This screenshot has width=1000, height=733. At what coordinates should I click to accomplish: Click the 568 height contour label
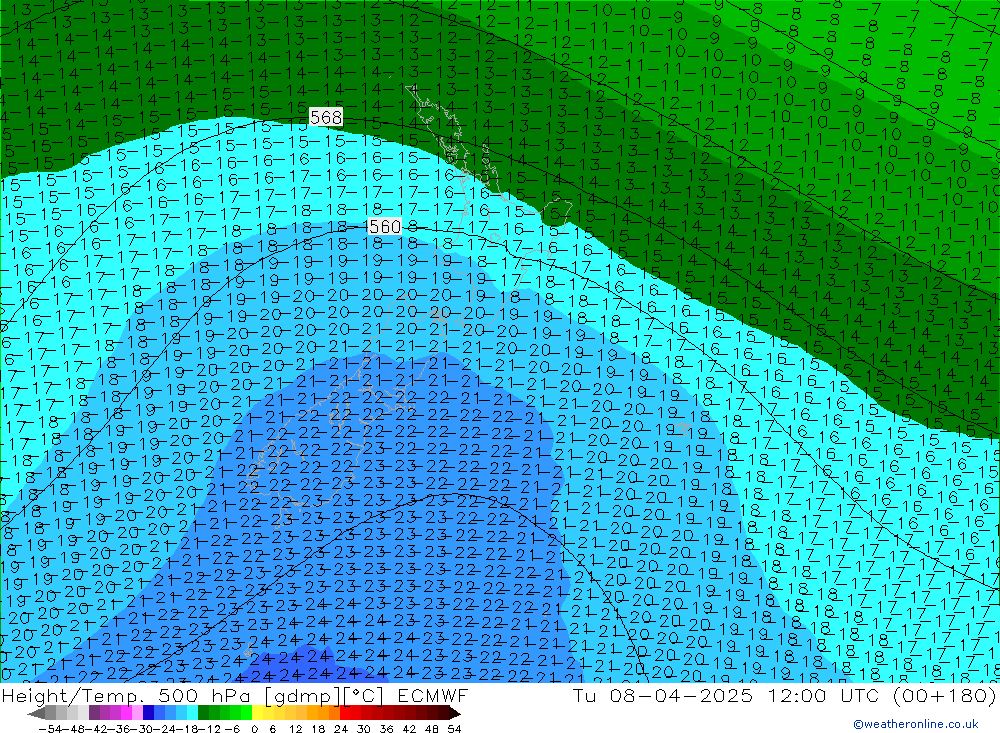pyautogui.click(x=326, y=117)
